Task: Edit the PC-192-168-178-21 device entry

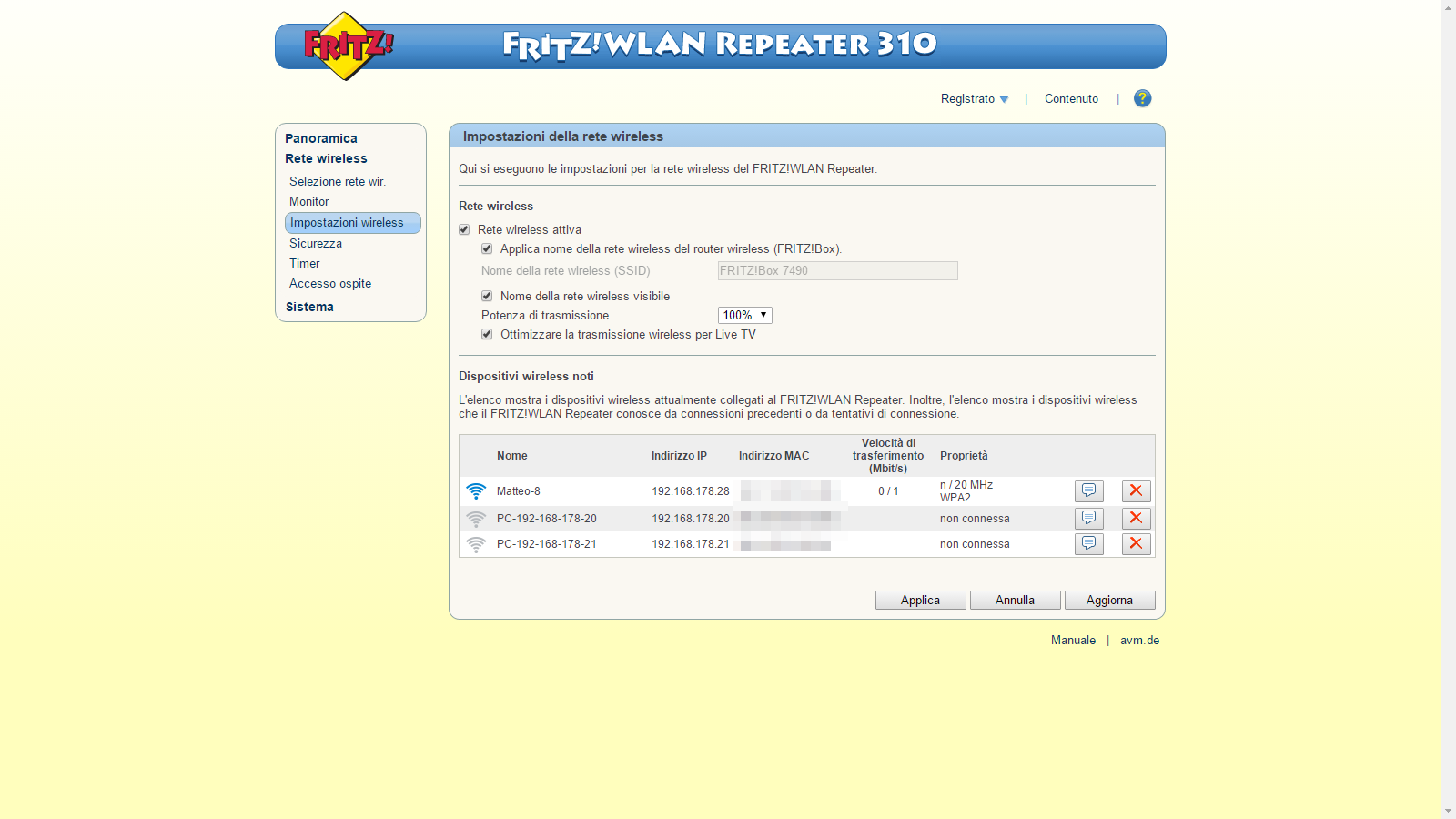Action: click(1088, 544)
